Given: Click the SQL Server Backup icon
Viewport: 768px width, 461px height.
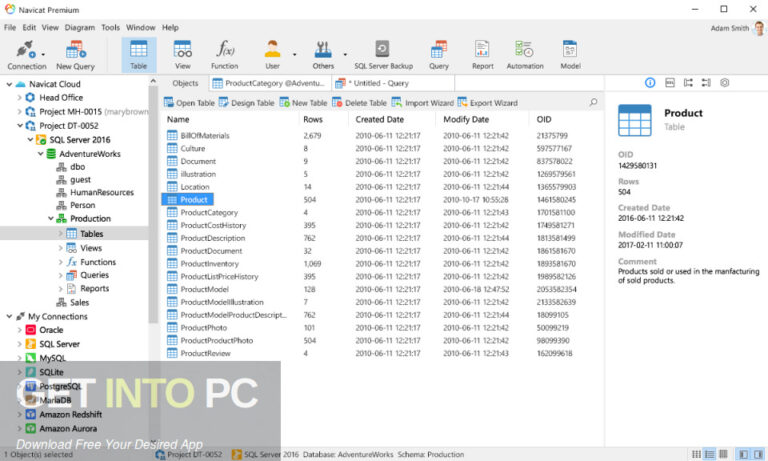Looking at the screenshot, I should pyautogui.click(x=383, y=49).
